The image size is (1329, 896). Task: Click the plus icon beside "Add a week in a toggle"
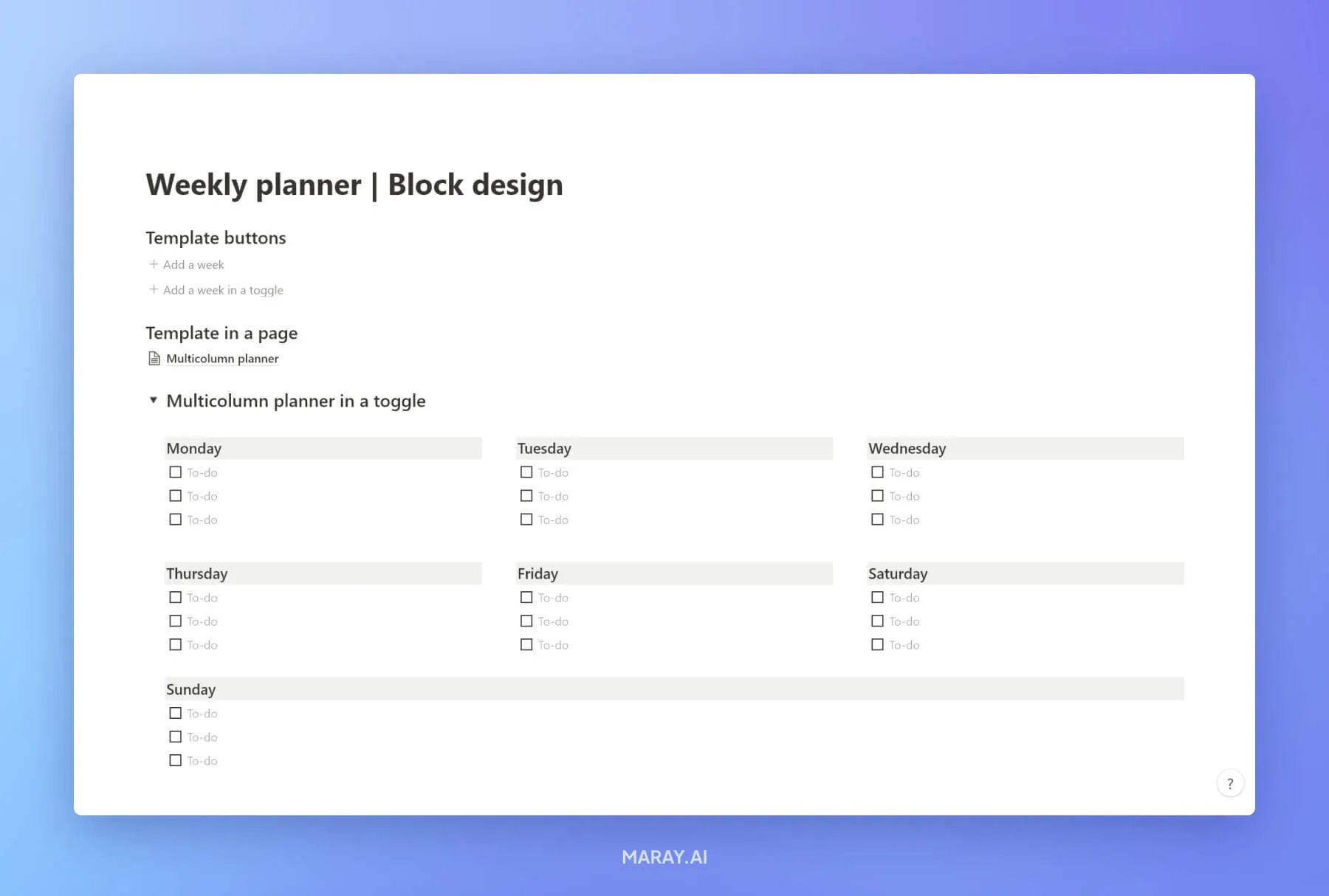click(x=154, y=289)
